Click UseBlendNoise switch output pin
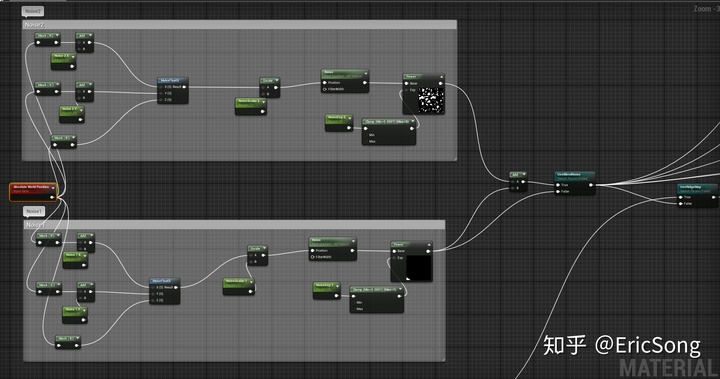The image size is (720, 379). (x=591, y=185)
